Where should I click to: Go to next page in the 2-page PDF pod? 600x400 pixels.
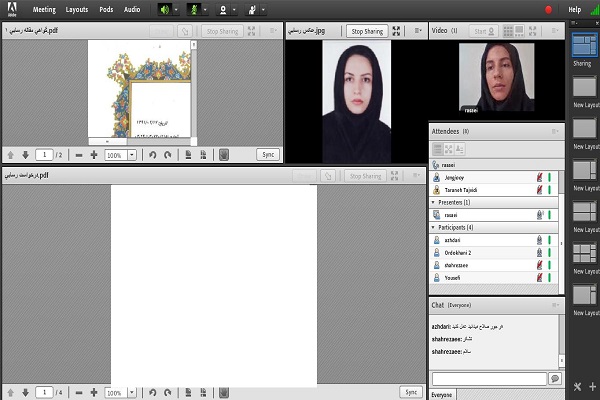pos(26,155)
